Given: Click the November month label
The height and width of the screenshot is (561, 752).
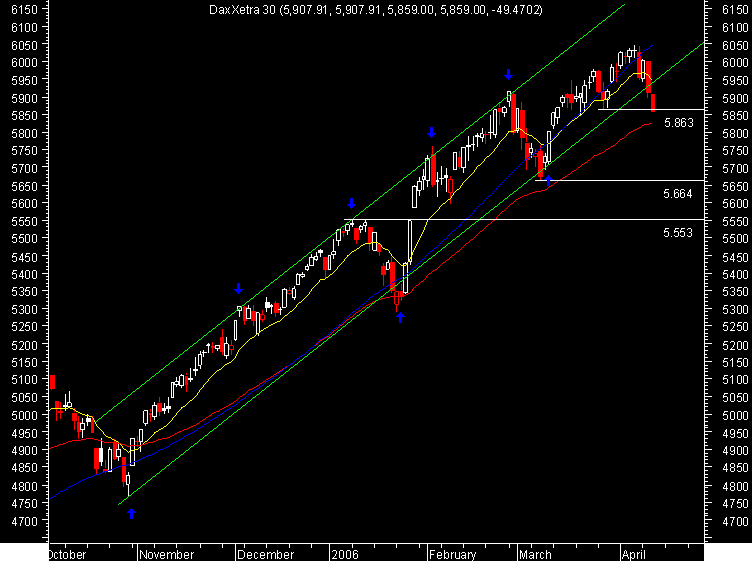Looking at the screenshot, I should (166, 554).
